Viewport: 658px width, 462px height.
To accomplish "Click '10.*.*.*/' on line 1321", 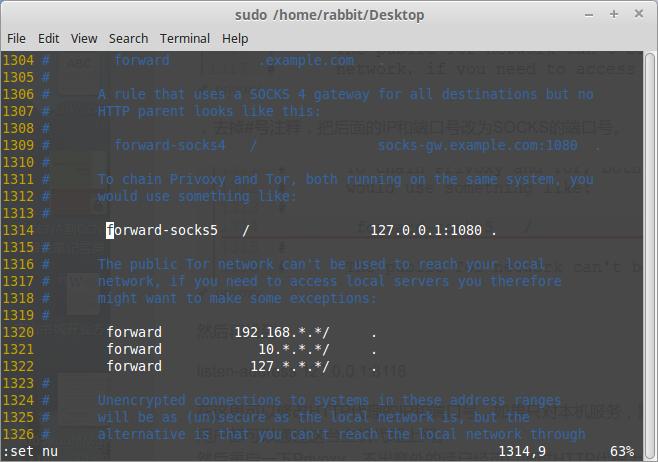I will pos(294,349).
